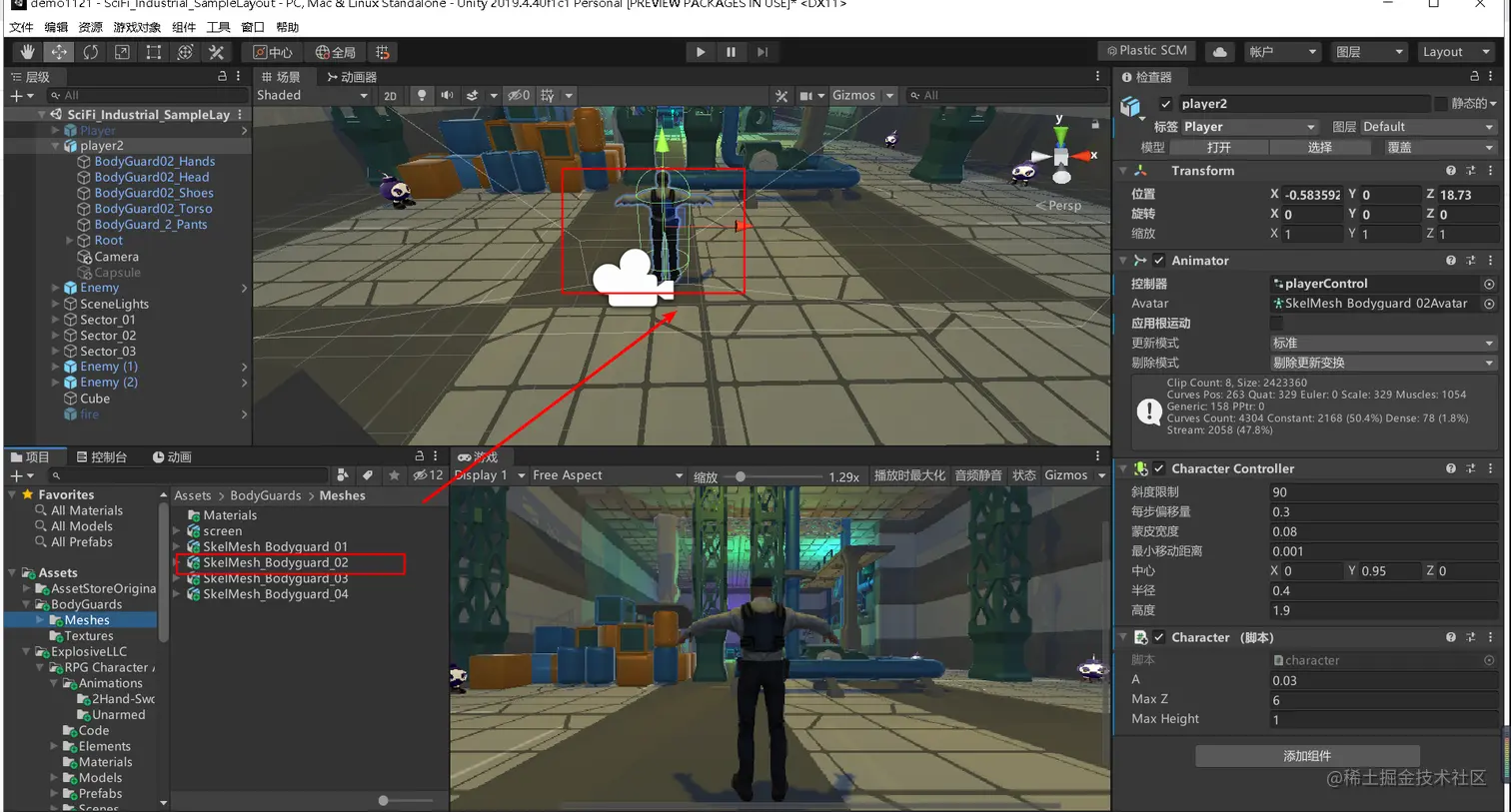Enable 应用根运动 (Apply Root Motion) checkbox

1276,324
